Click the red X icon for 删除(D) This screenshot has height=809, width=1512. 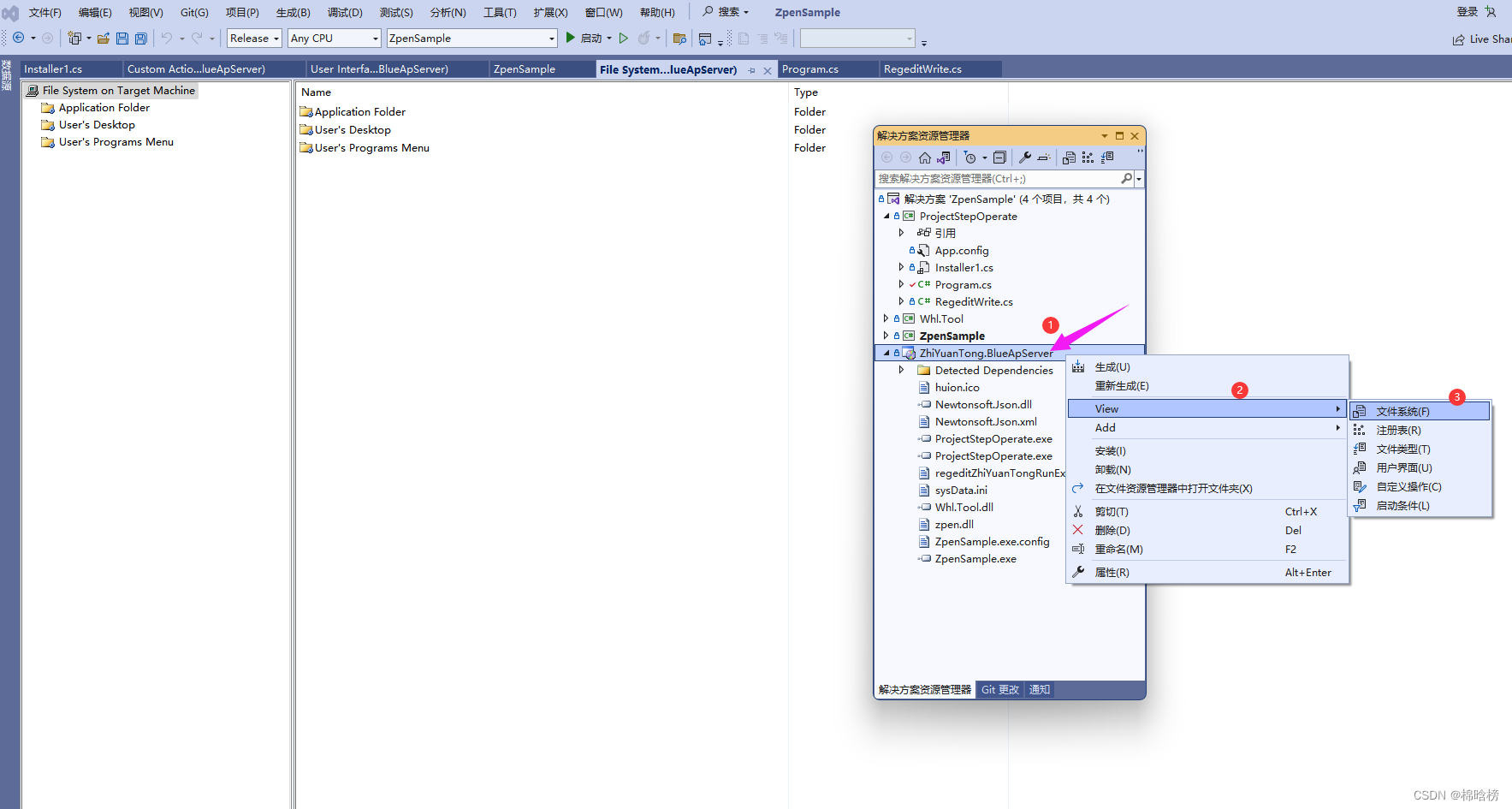pos(1078,530)
